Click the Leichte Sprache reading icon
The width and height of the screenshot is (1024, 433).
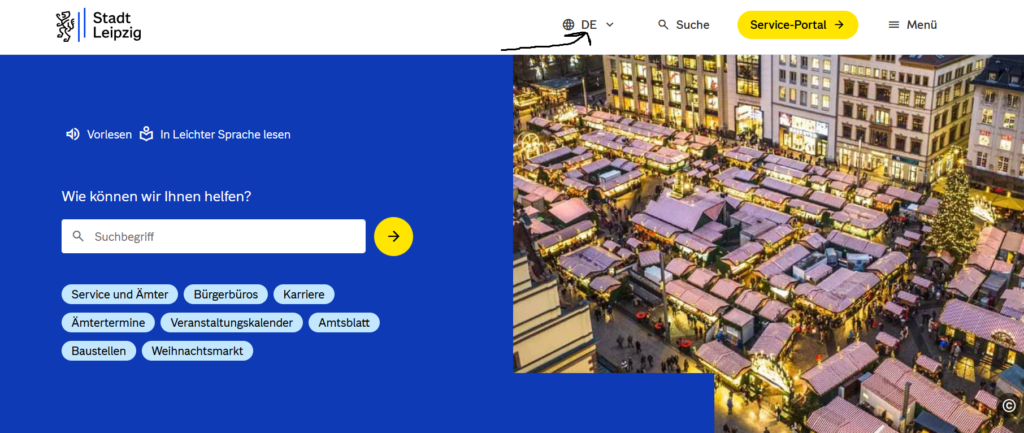pos(146,134)
